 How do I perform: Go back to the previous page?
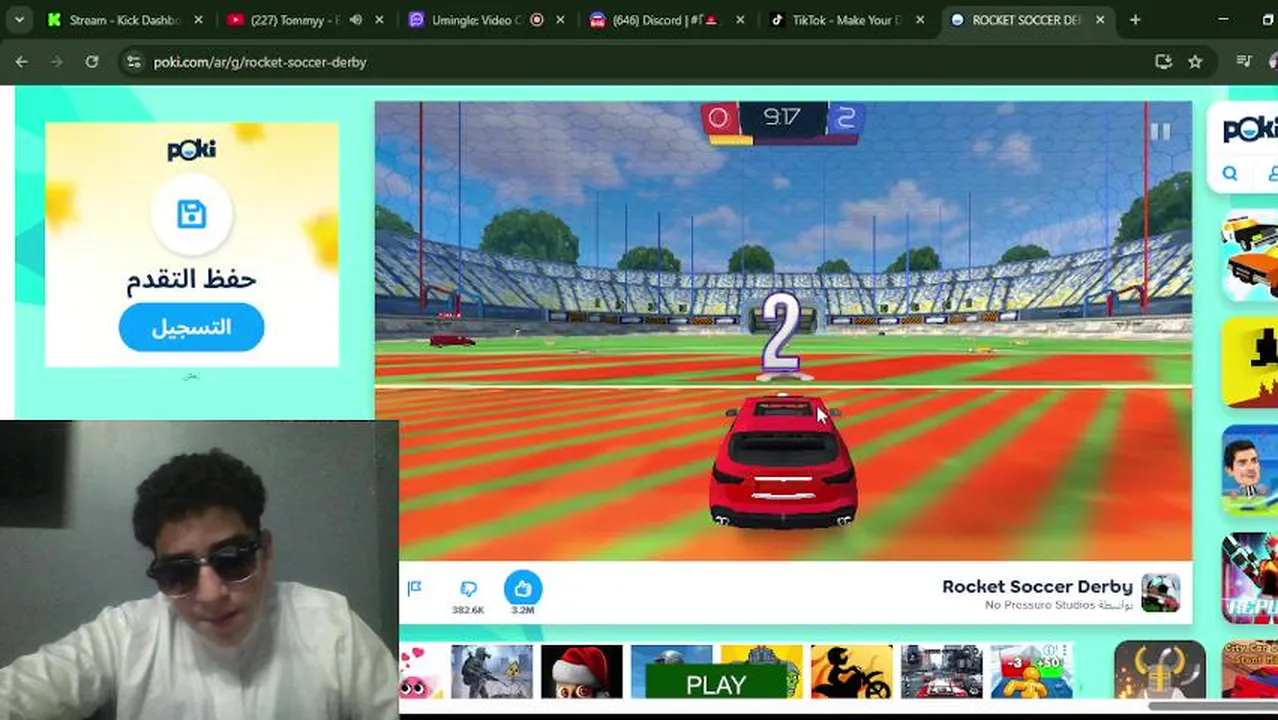[x=22, y=62]
